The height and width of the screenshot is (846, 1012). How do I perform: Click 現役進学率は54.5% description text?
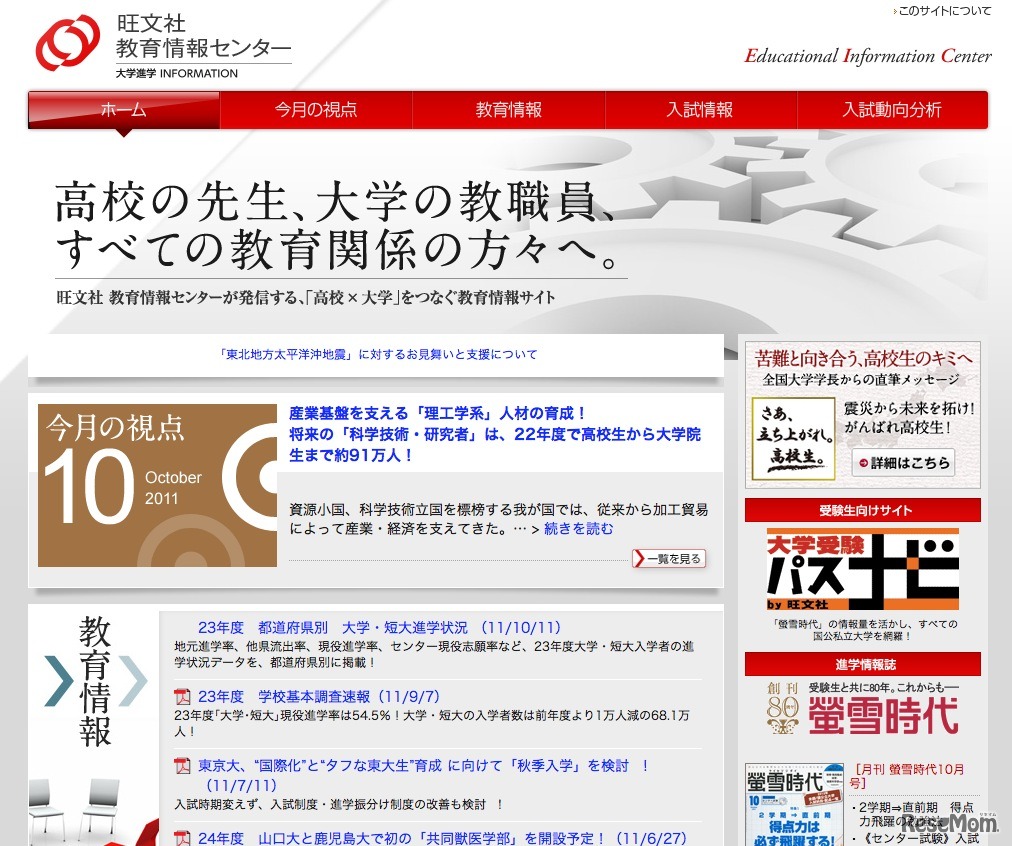[432, 723]
